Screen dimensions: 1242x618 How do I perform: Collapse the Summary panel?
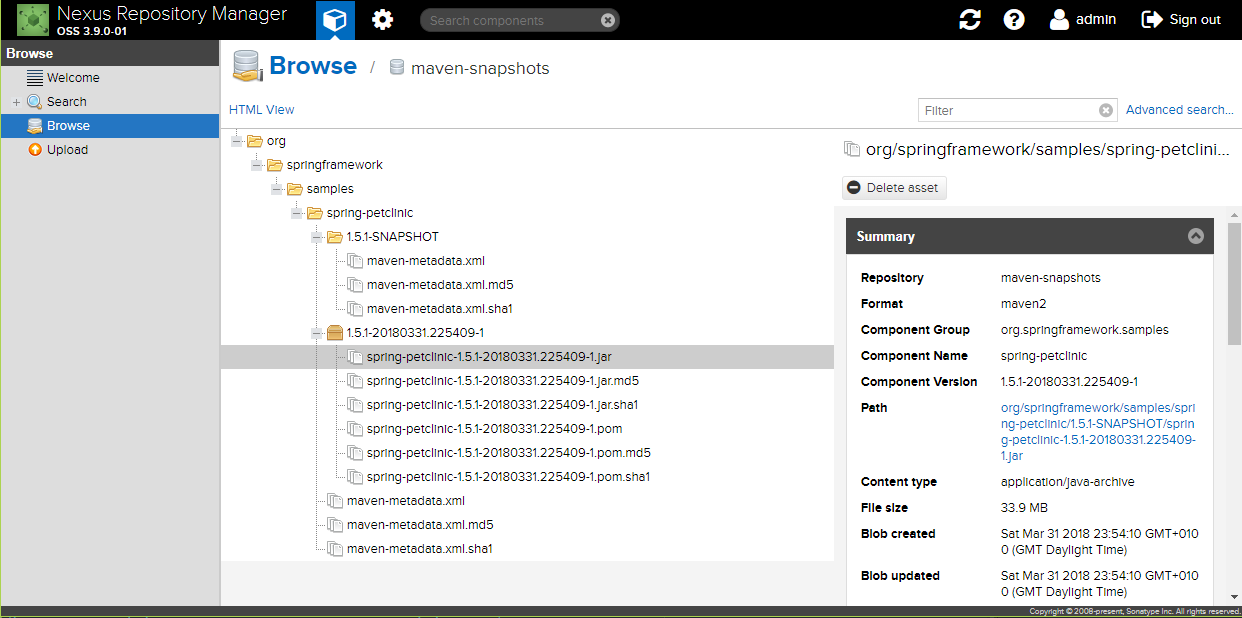[x=1195, y=237]
